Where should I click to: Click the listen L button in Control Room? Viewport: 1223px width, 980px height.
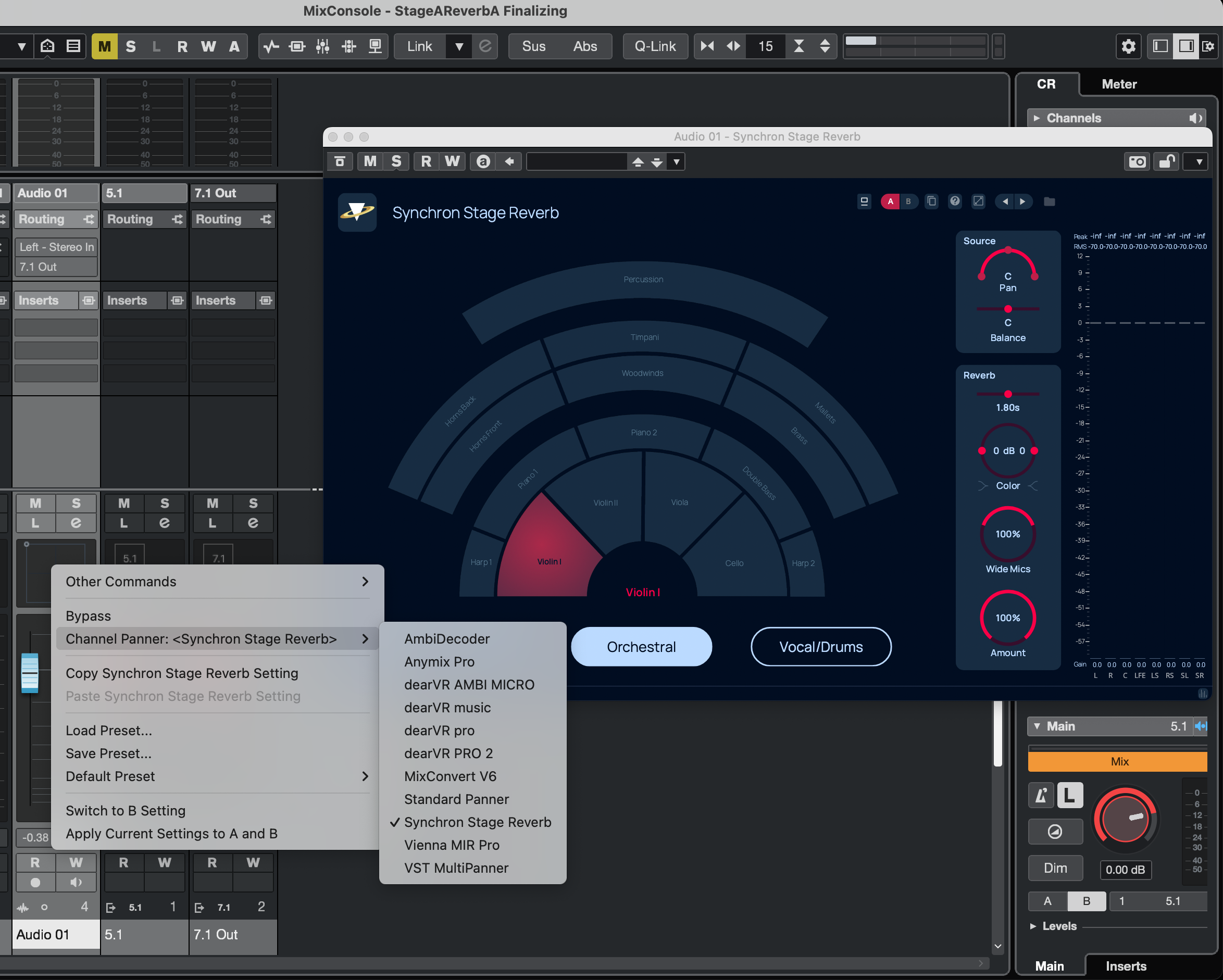click(x=1069, y=796)
